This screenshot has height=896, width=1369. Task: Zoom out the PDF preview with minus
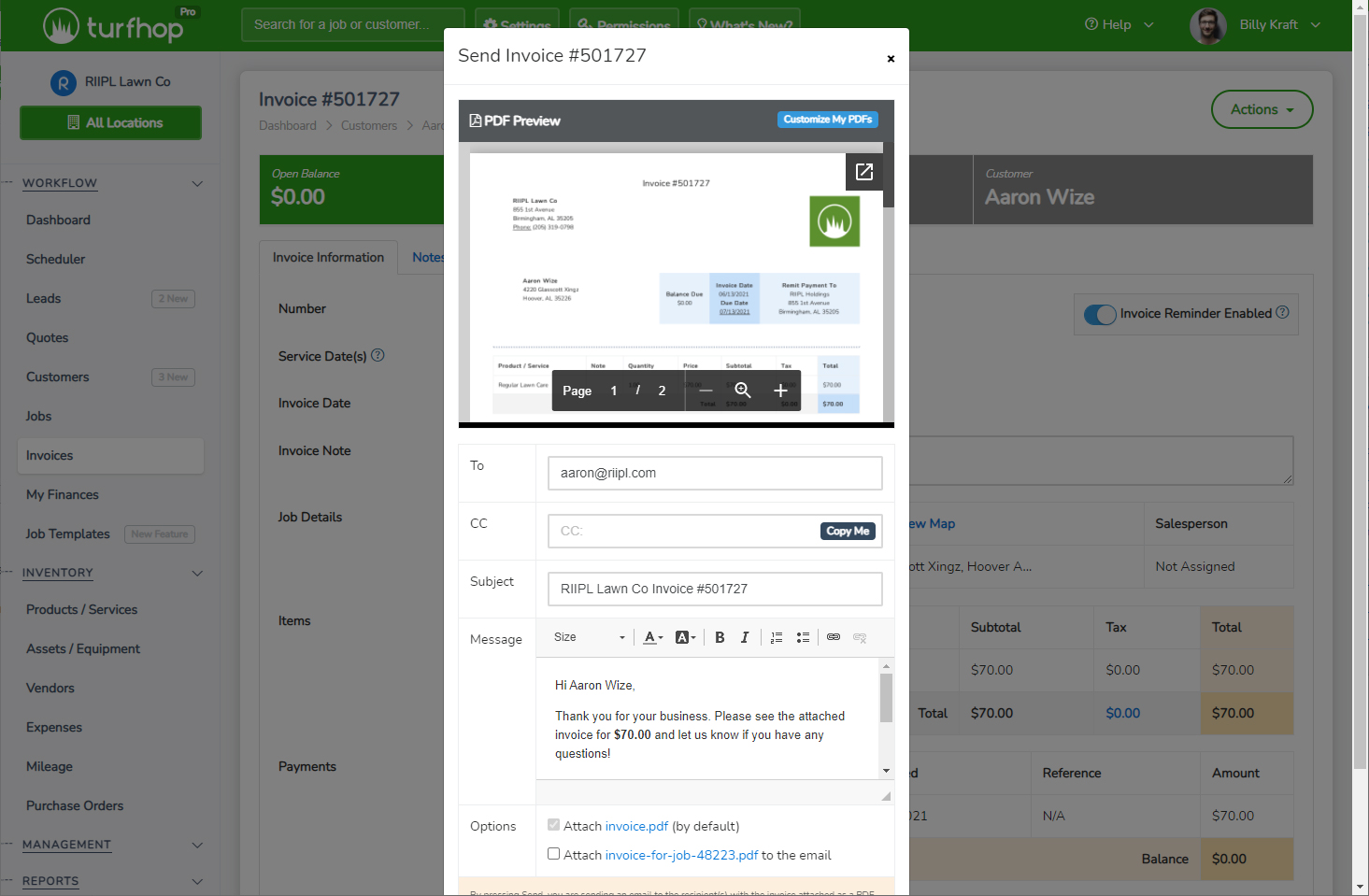click(706, 391)
